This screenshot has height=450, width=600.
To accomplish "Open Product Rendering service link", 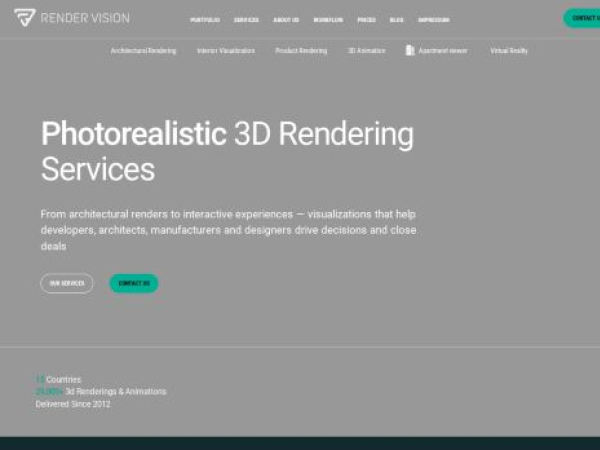I will tap(301, 51).
